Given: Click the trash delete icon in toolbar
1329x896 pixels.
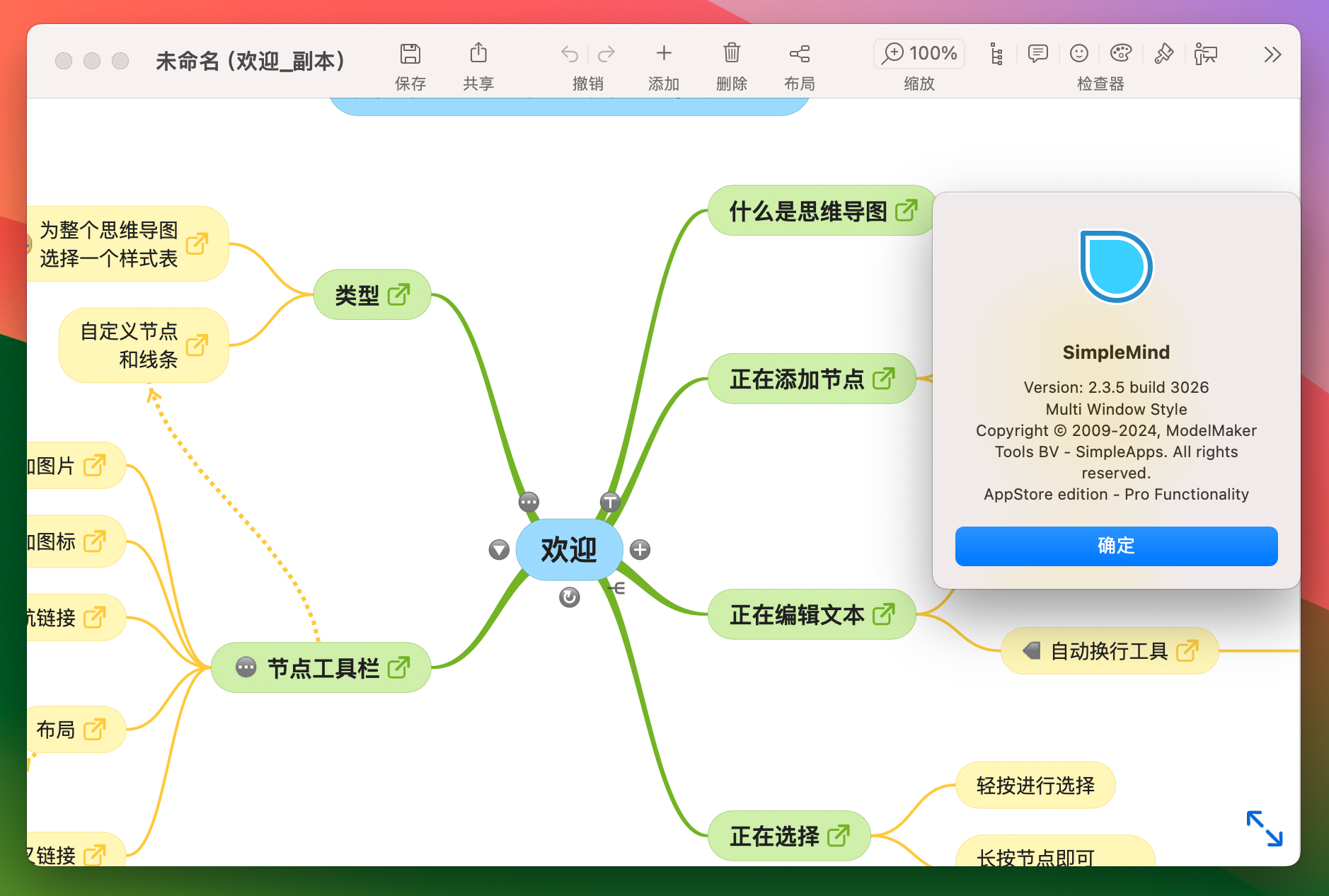Looking at the screenshot, I should click(731, 53).
